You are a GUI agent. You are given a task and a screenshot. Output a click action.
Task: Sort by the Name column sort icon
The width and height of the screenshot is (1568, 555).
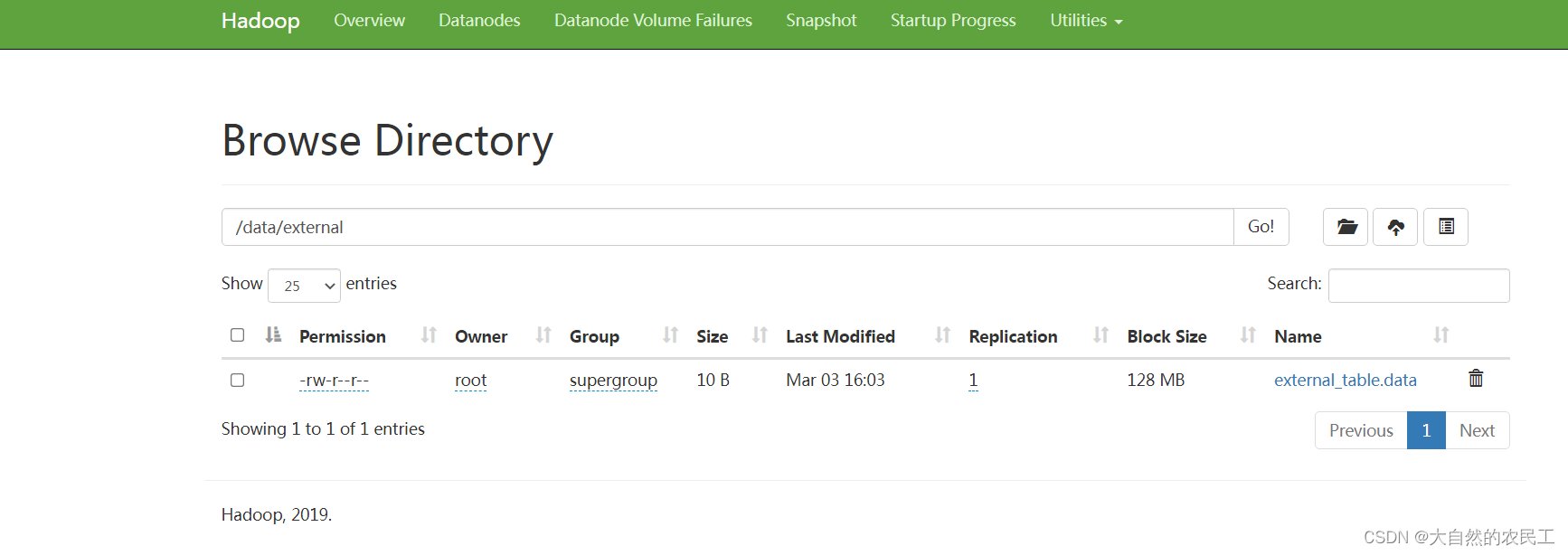tap(1441, 335)
